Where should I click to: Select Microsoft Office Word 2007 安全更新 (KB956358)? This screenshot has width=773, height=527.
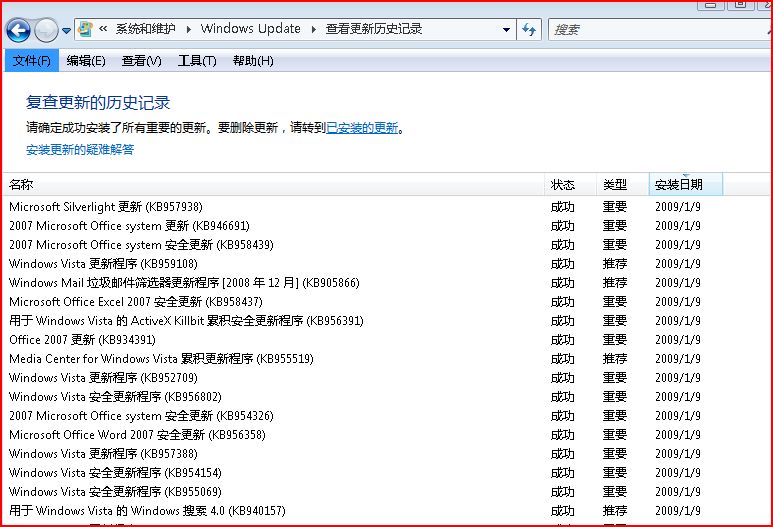[x=386, y=434]
